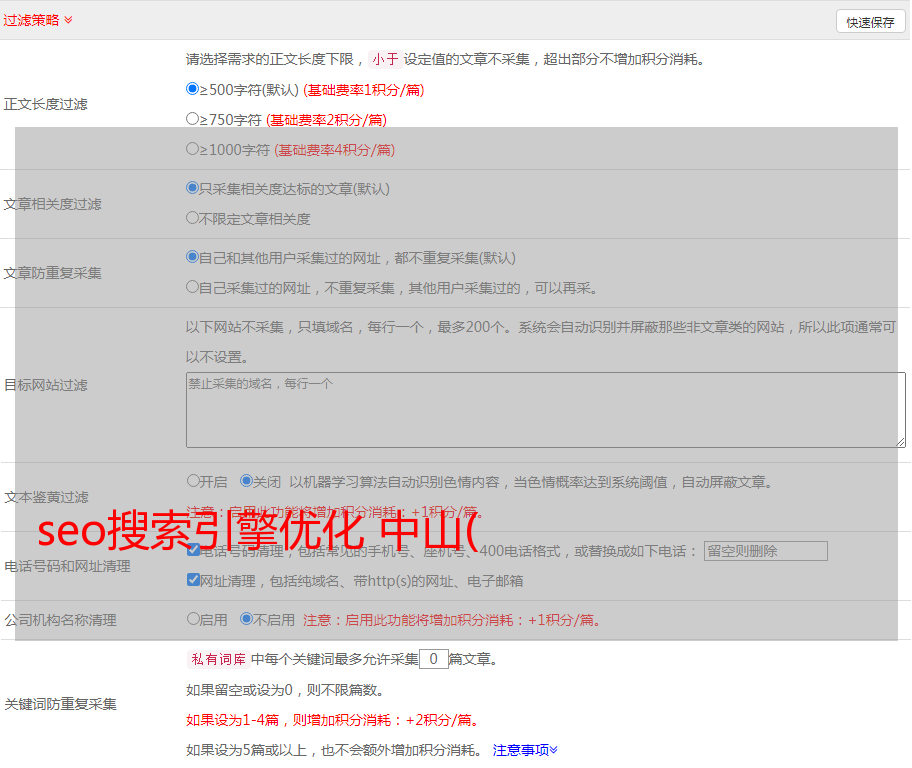The width and height of the screenshot is (912, 768).
Task: Select 启用 for 公司机构名称清理
Action: tap(193, 619)
